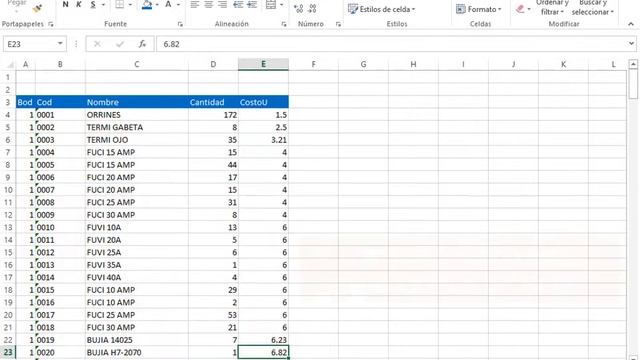Click the Clear eraser icon
640x360 pixels.
click(520, 9)
